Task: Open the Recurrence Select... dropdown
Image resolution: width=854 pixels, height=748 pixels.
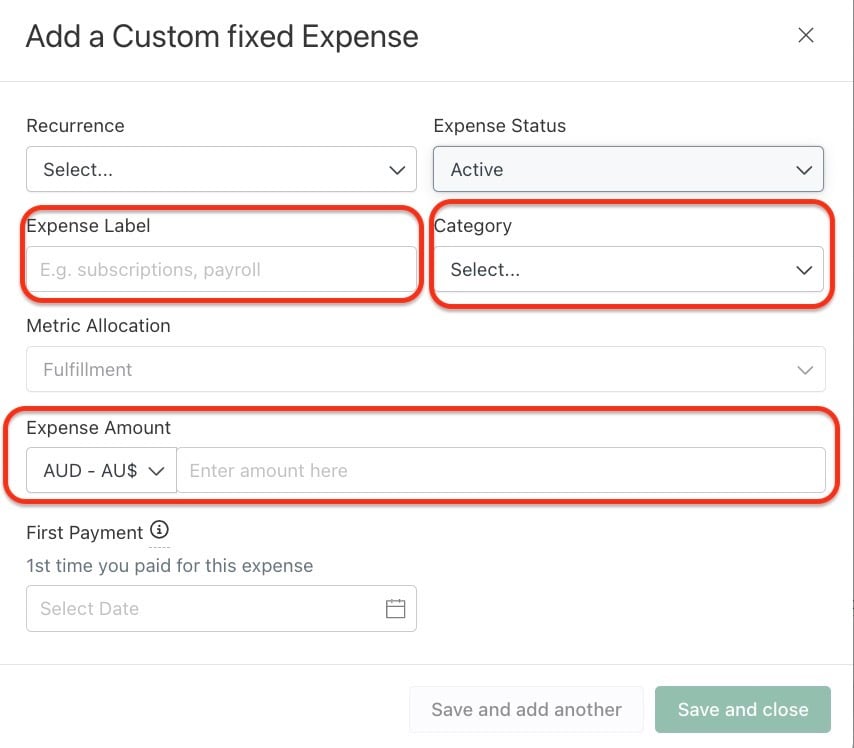Action: click(x=221, y=169)
